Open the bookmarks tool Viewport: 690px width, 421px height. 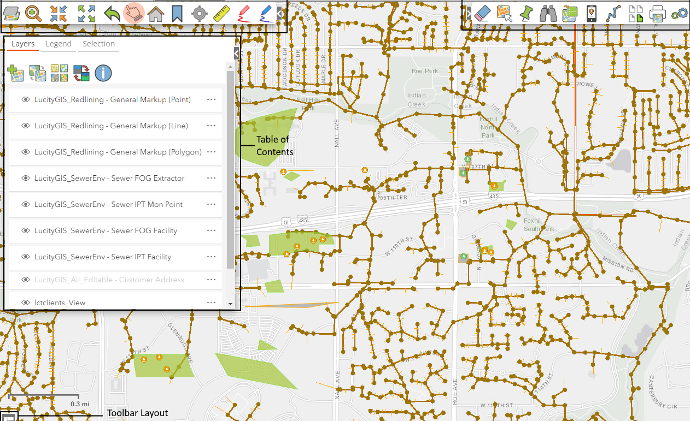pyautogui.click(x=176, y=13)
